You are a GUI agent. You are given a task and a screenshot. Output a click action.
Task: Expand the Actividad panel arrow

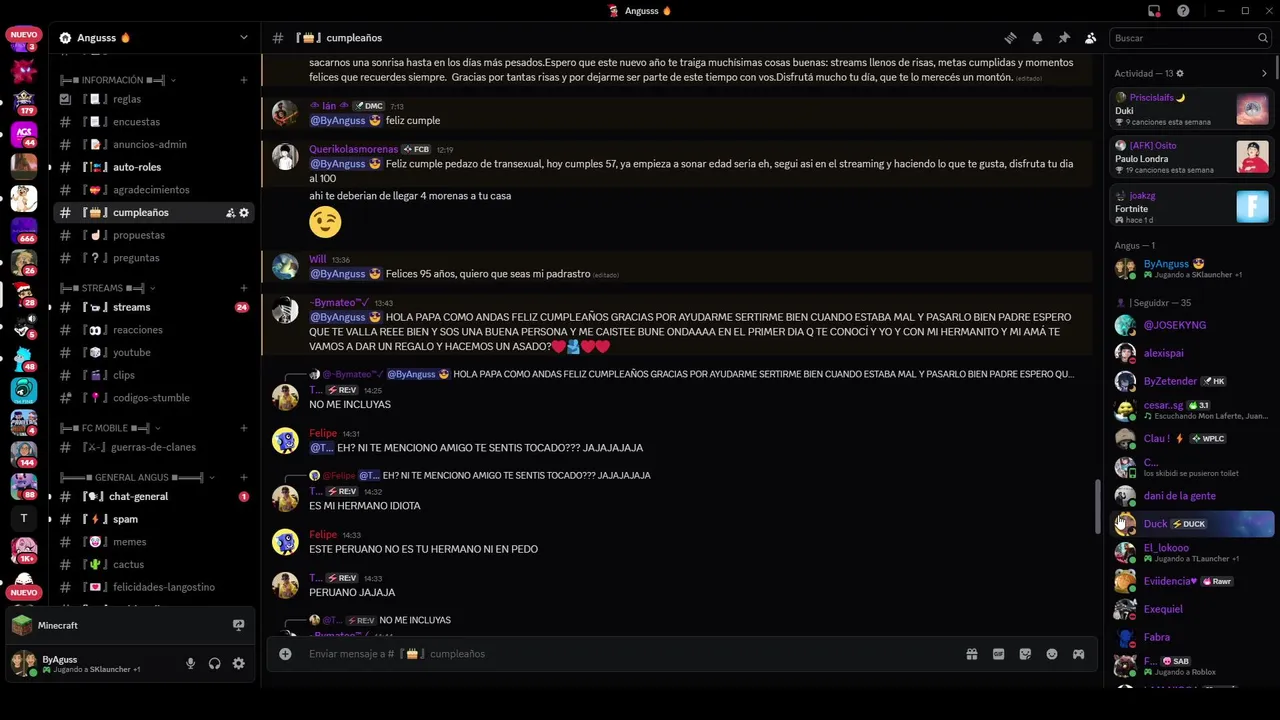(x=1264, y=73)
